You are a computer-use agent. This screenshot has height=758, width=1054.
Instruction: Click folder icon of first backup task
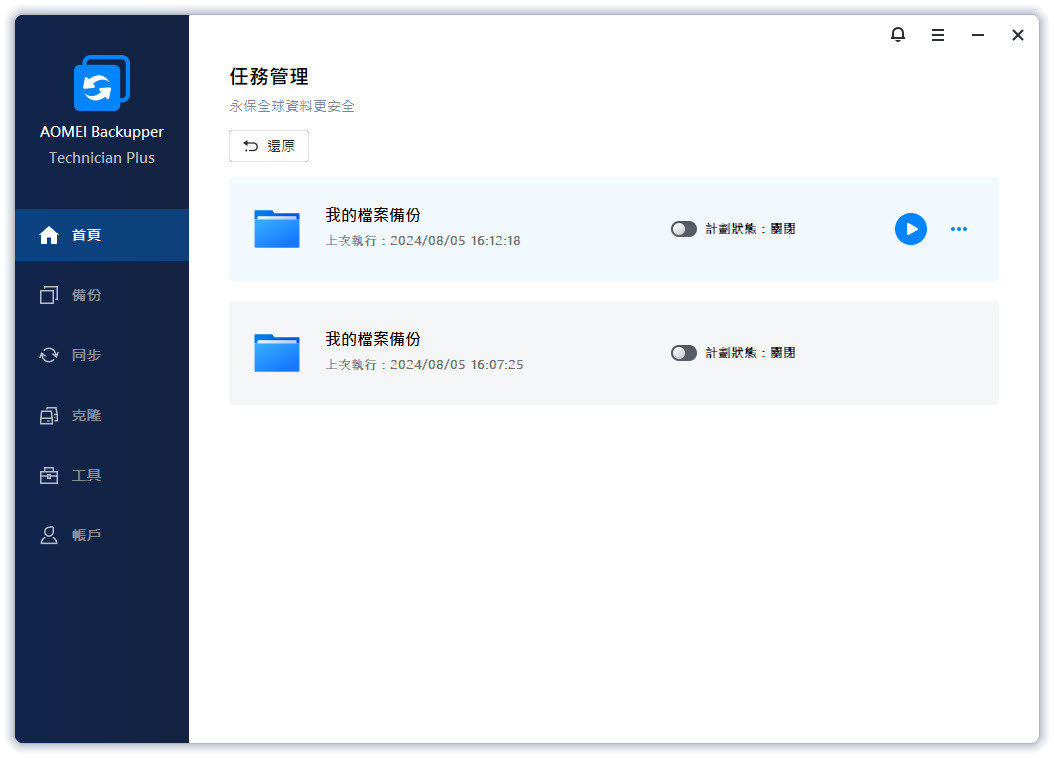click(277, 229)
